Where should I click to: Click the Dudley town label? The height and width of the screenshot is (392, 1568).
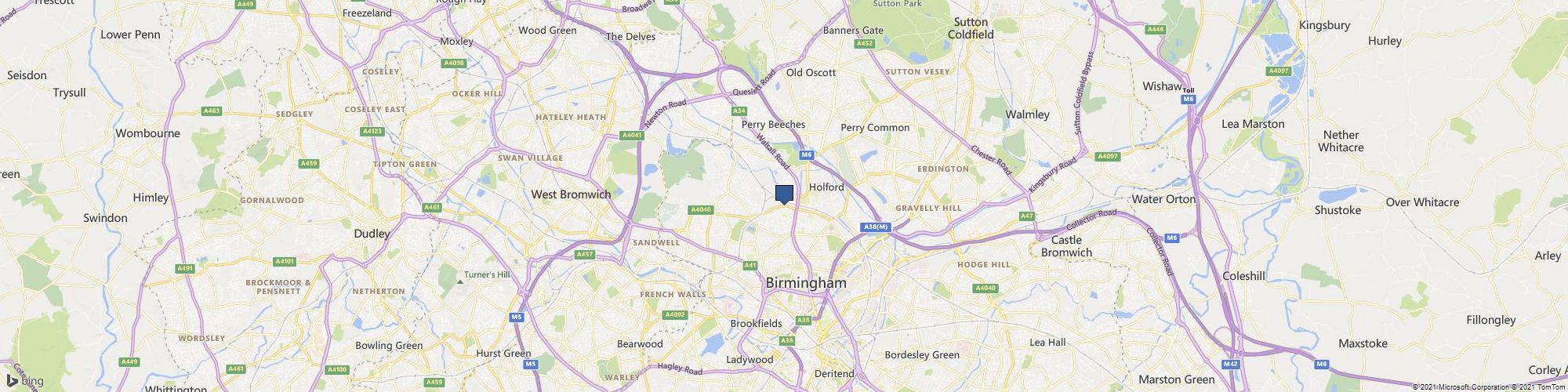372,234
